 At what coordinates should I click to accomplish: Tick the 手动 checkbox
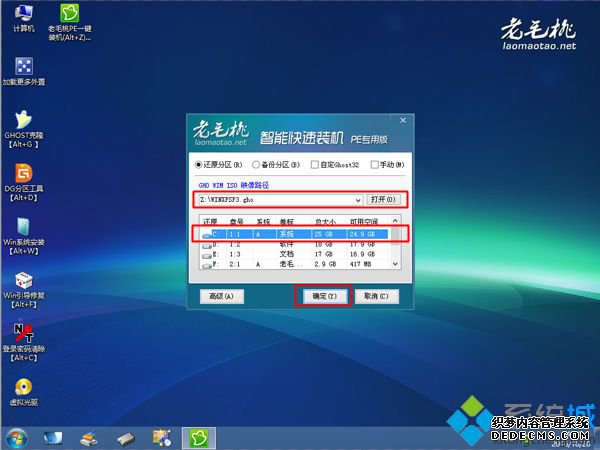(x=375, y=165)
